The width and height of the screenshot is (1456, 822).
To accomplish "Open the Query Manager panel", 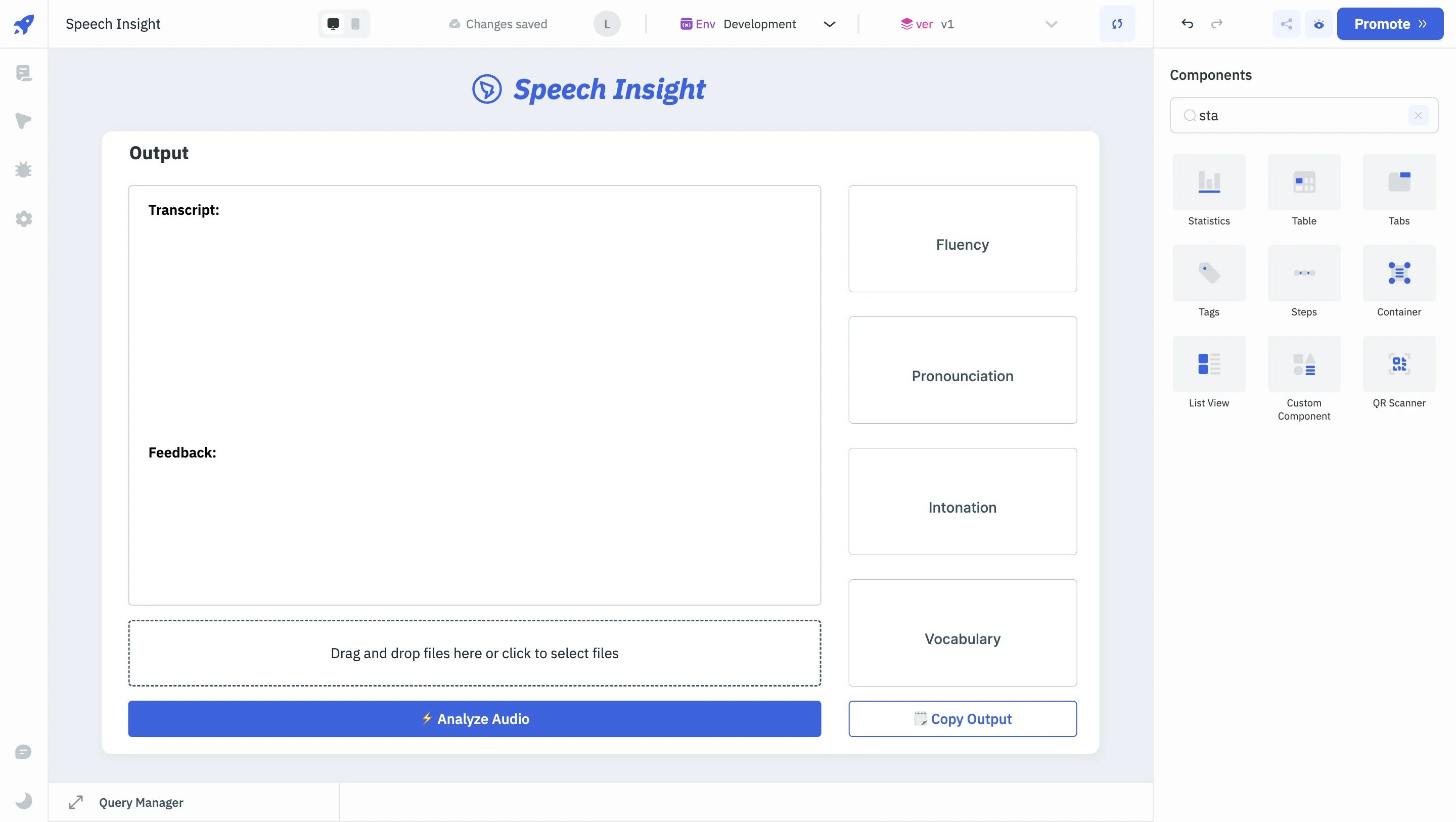I will click(141, 802).
